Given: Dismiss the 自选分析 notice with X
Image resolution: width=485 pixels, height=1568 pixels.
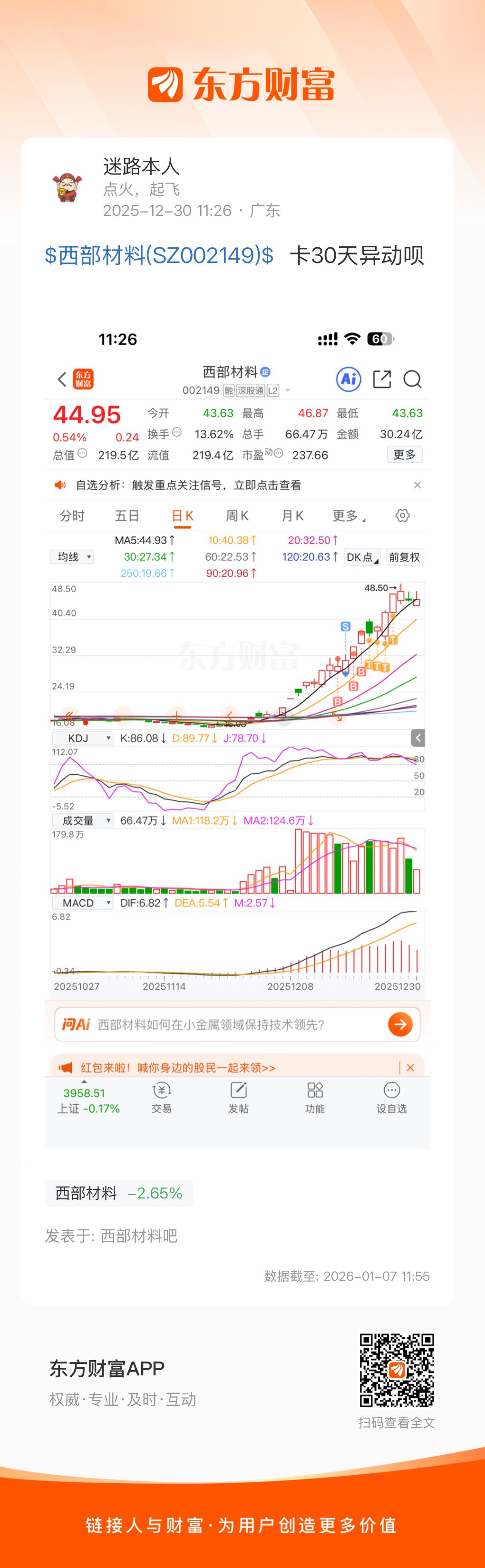Looking at the screenshot, I should click(417, 485).
